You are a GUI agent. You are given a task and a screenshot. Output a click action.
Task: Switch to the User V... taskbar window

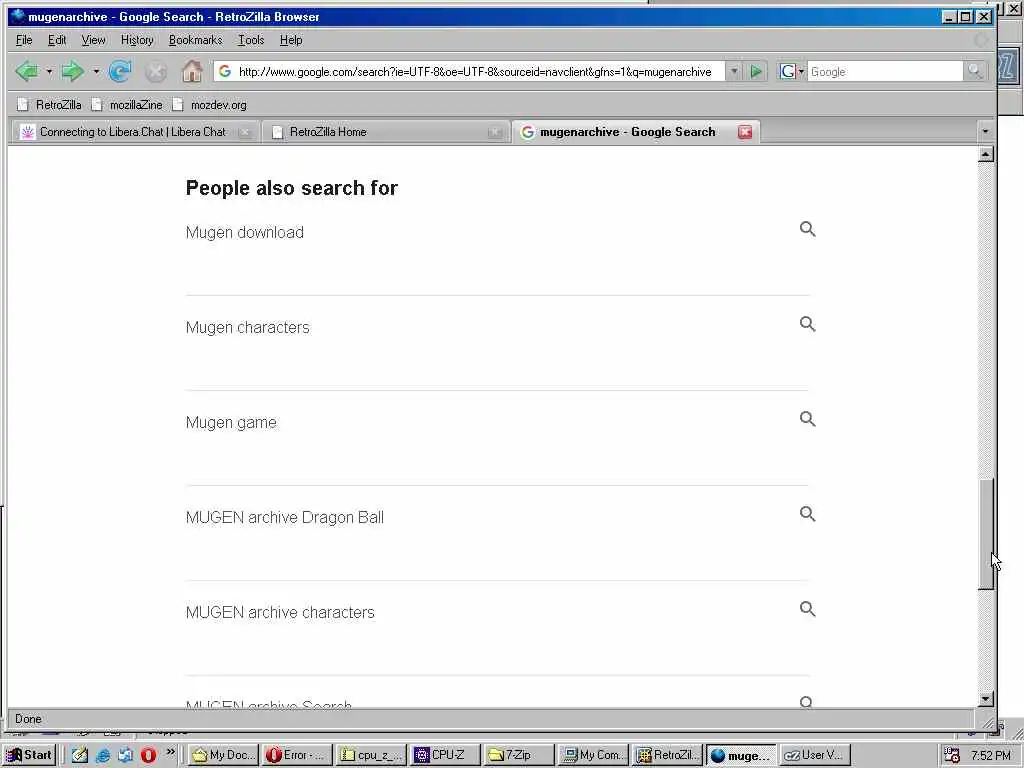814,755
